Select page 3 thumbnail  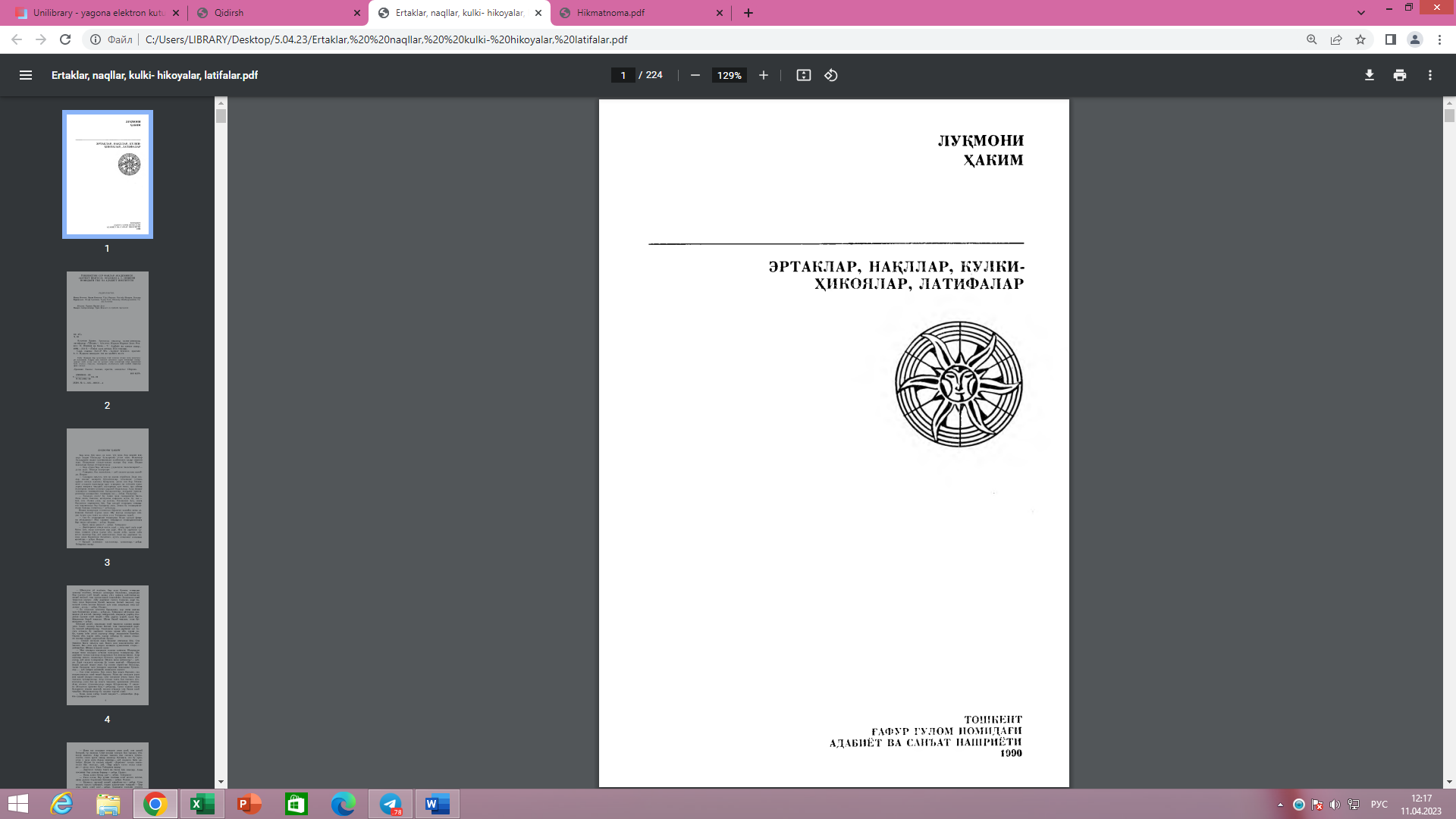click(107, 488)
